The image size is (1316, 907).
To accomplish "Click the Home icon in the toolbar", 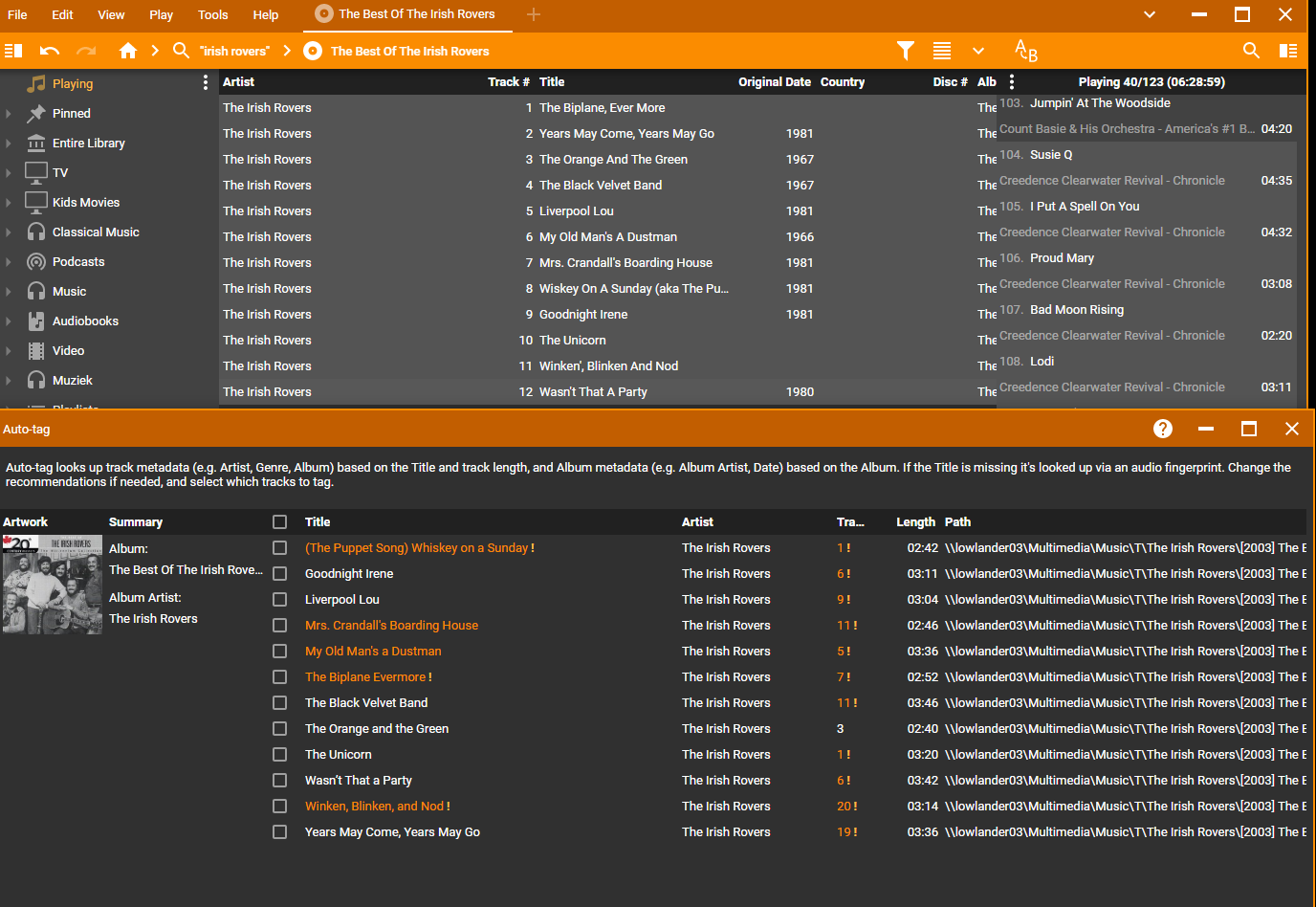I will pyautogui.click(x=128, y=51).
